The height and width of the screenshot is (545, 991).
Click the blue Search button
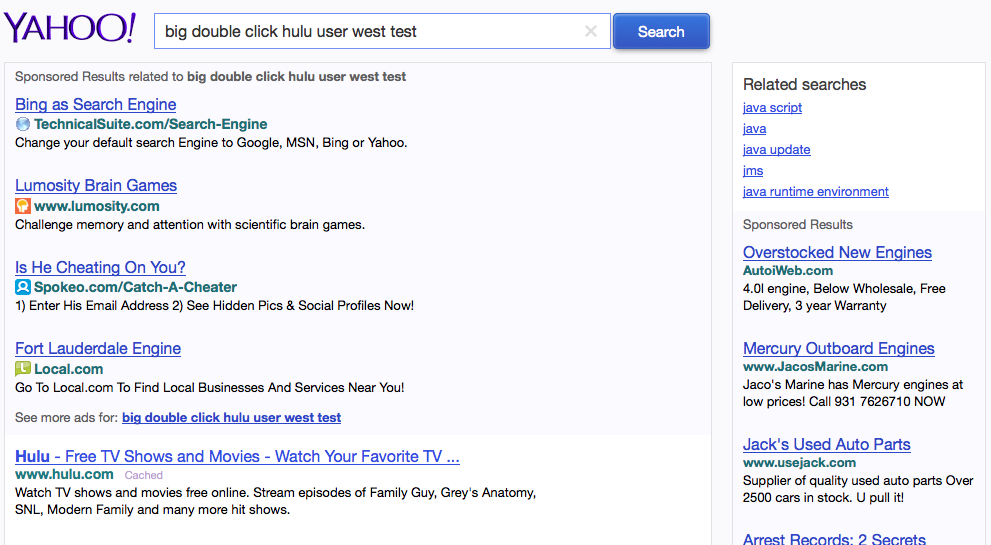coord(661,31)
